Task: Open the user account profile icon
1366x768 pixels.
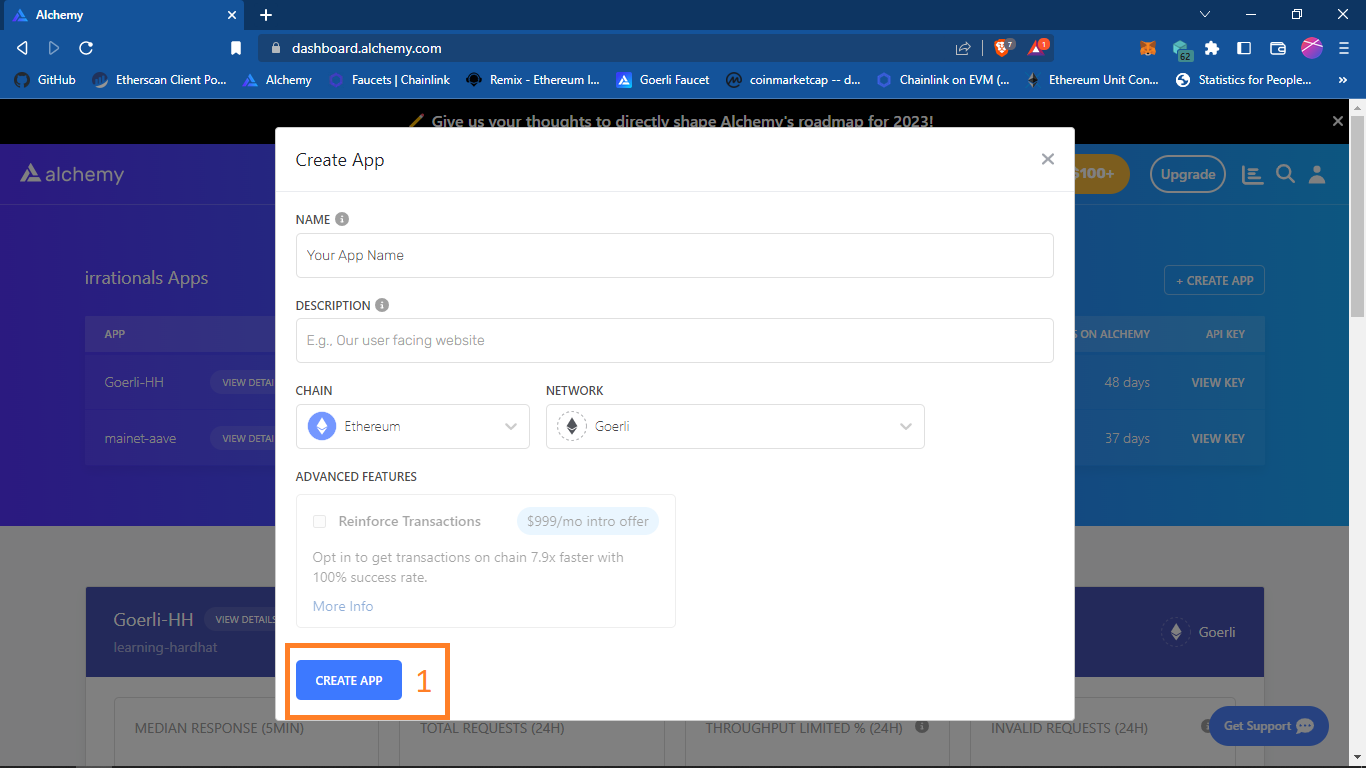Action: [x=1317, y=174]
